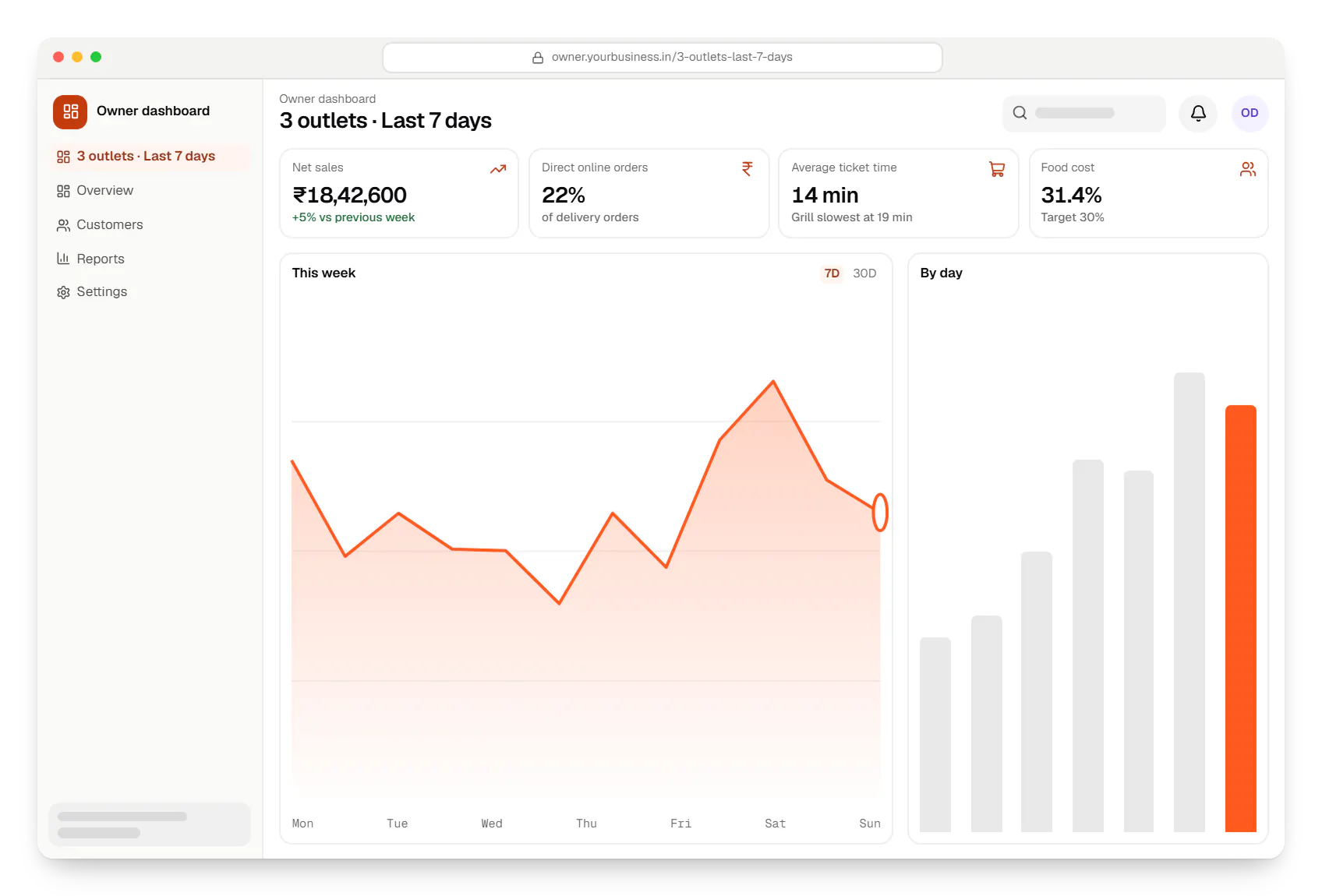Click the green macOS window zoom button
The image size is (1322, 896).
(96, 57)
